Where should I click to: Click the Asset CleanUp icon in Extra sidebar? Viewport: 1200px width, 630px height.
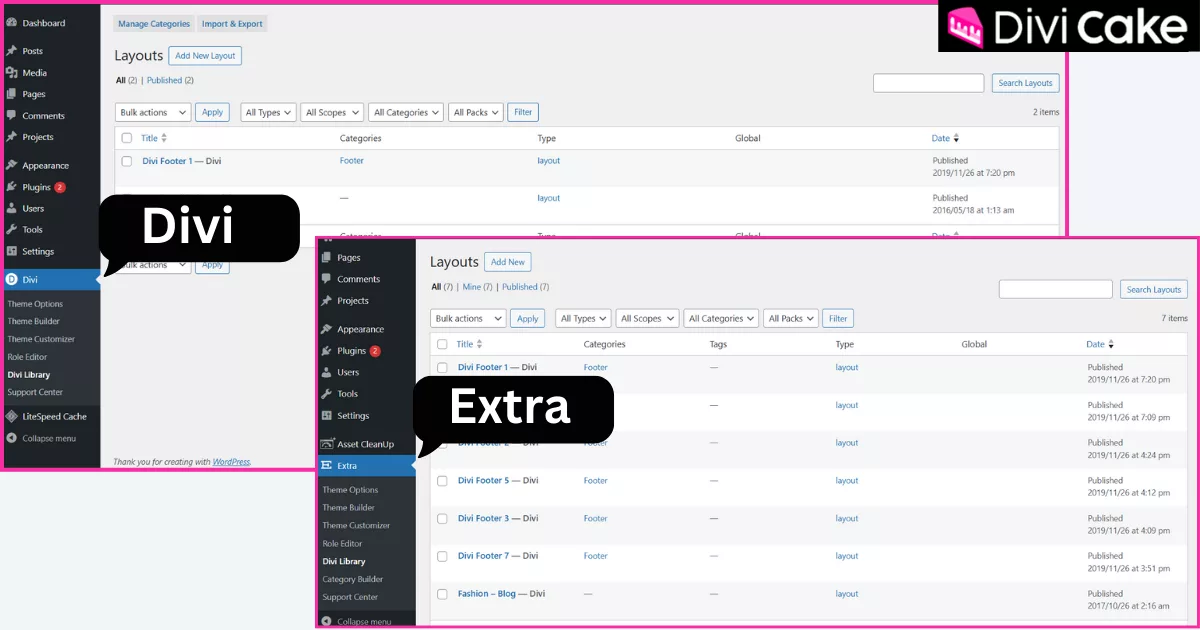327,444
